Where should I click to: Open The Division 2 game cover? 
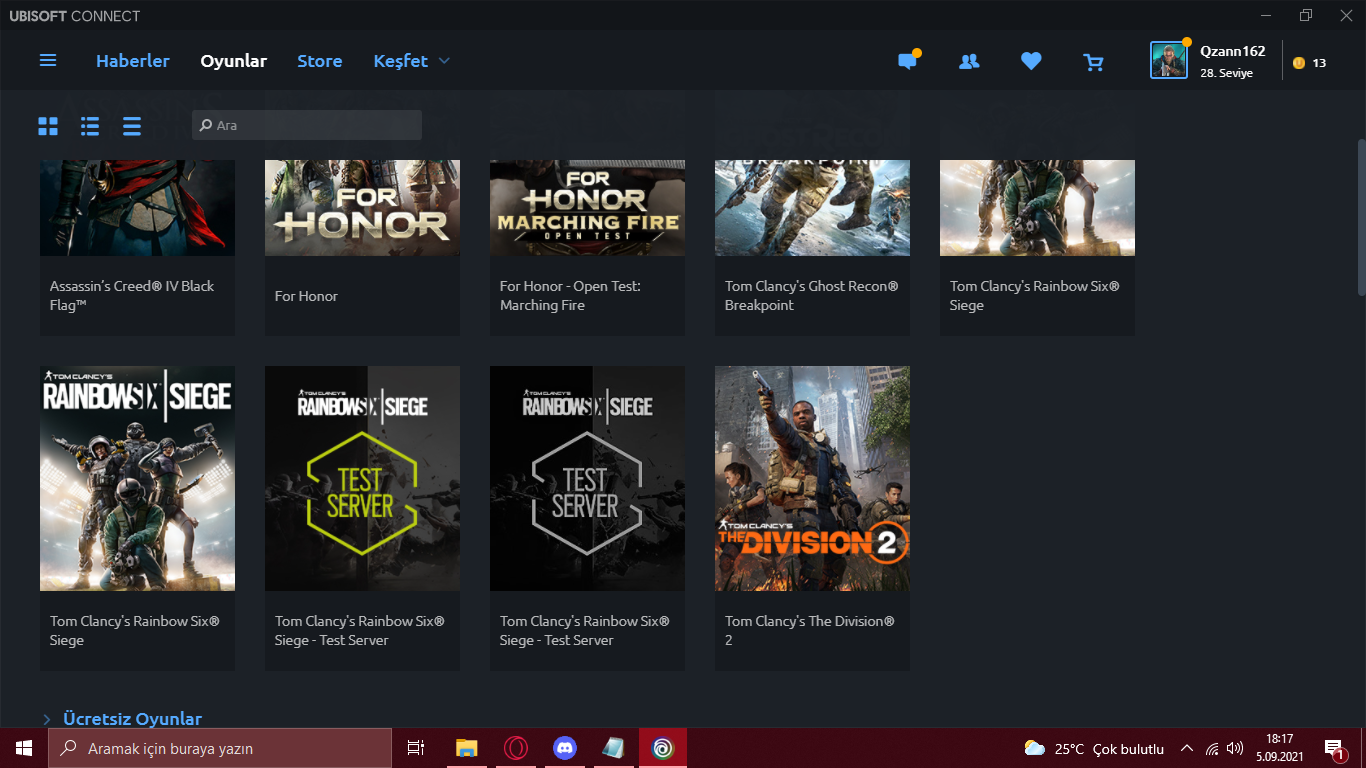(812, 478)
